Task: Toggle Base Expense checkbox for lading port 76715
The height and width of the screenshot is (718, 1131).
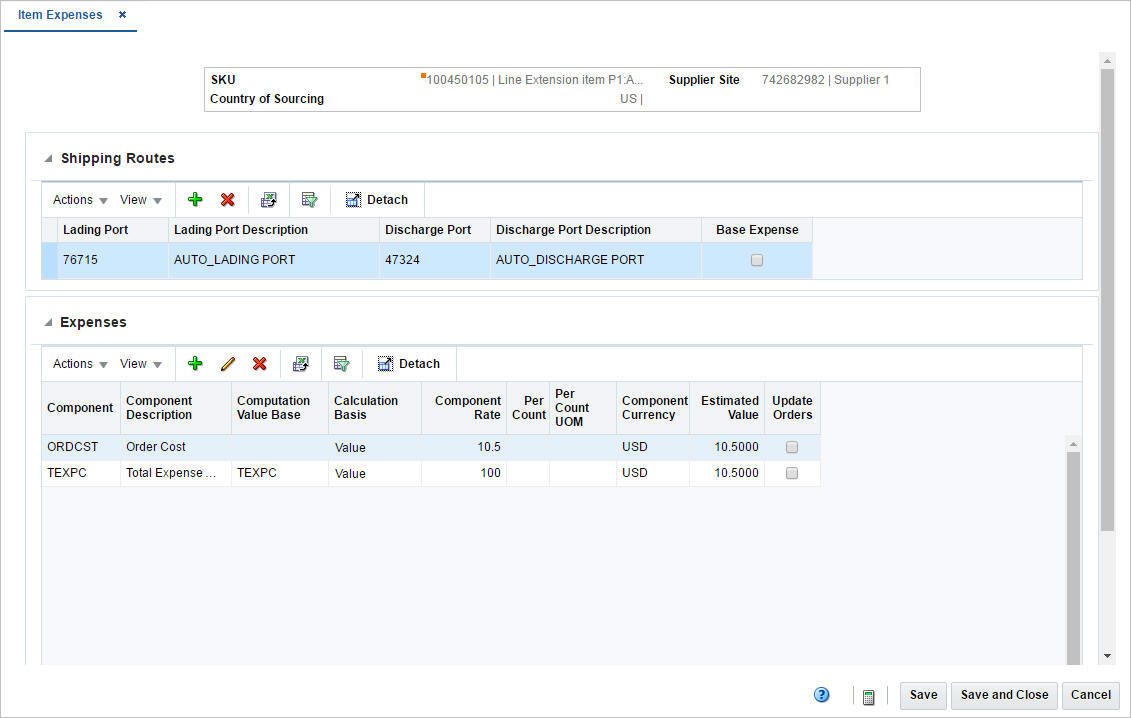Action: click(757, 260)
